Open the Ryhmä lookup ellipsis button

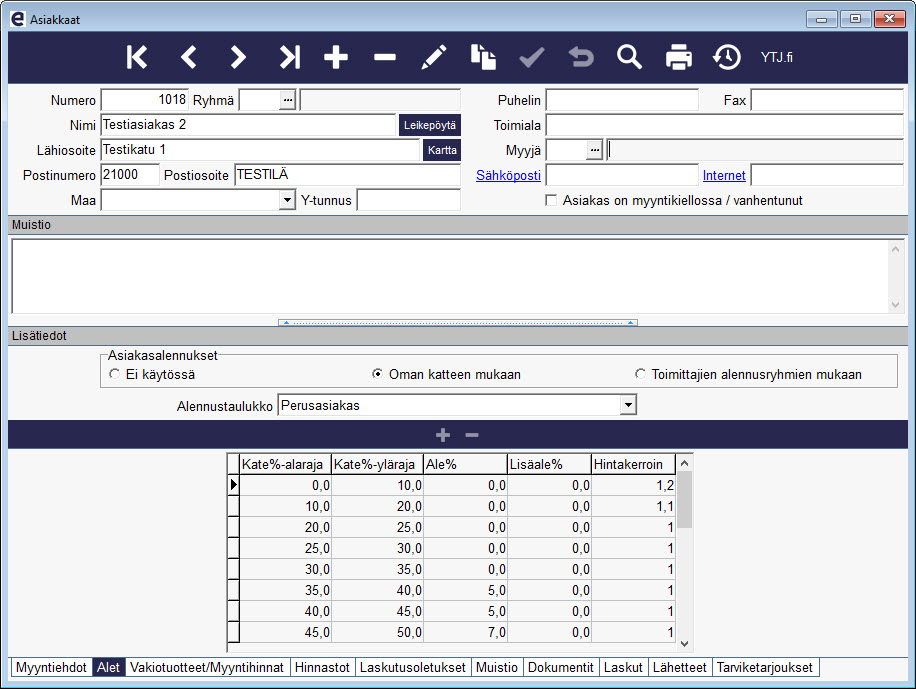(287, 101)
